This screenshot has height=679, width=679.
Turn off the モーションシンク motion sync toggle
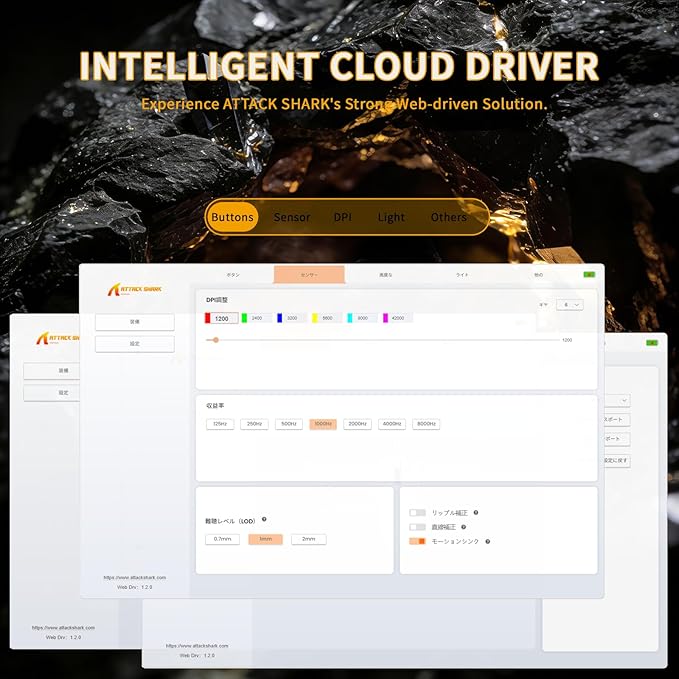417,541
